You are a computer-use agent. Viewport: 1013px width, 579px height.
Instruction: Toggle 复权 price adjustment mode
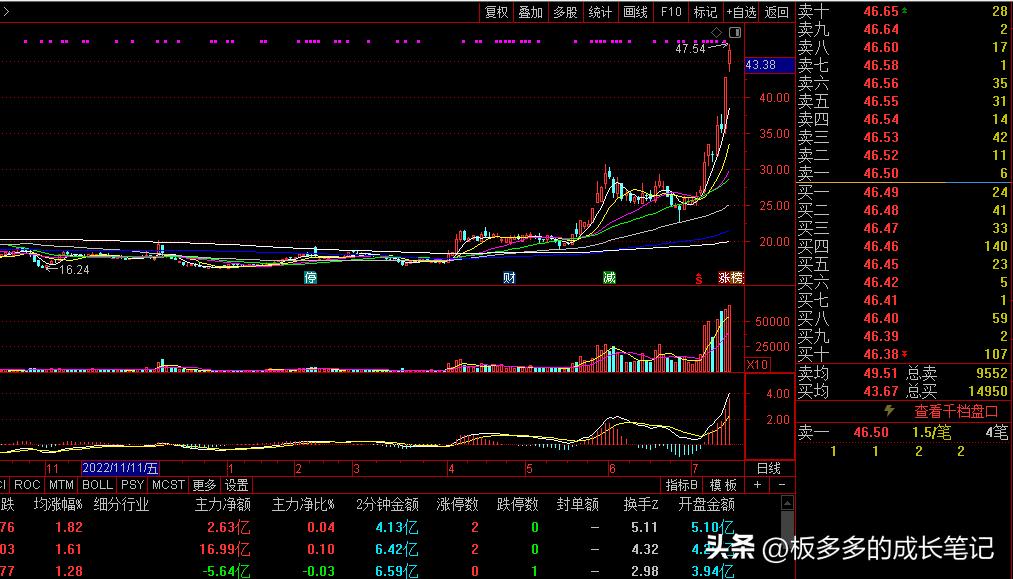[496, 12]
